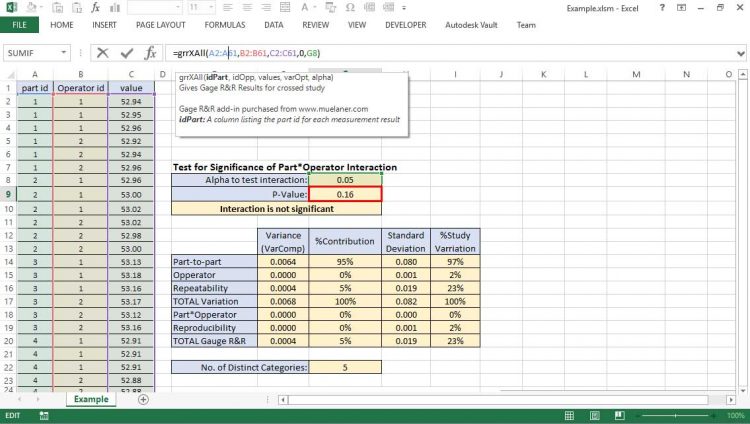Click the 'part id' header cell
Viewport: 750px width, 424px height.
click(35, 88)
